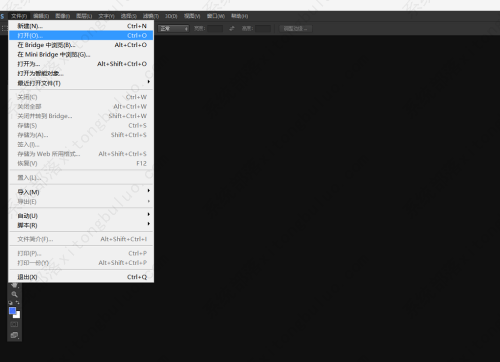Close the open 文件(F) menu in menu bar
The width and height of the screenshot is (500, 362).
tap(19, 16)
